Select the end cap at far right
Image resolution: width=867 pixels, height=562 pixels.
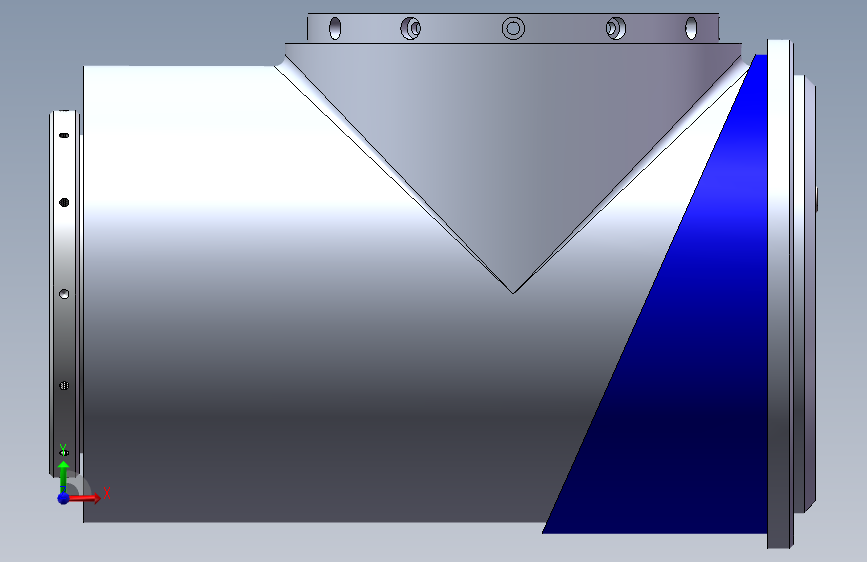[x=805, y=293]
